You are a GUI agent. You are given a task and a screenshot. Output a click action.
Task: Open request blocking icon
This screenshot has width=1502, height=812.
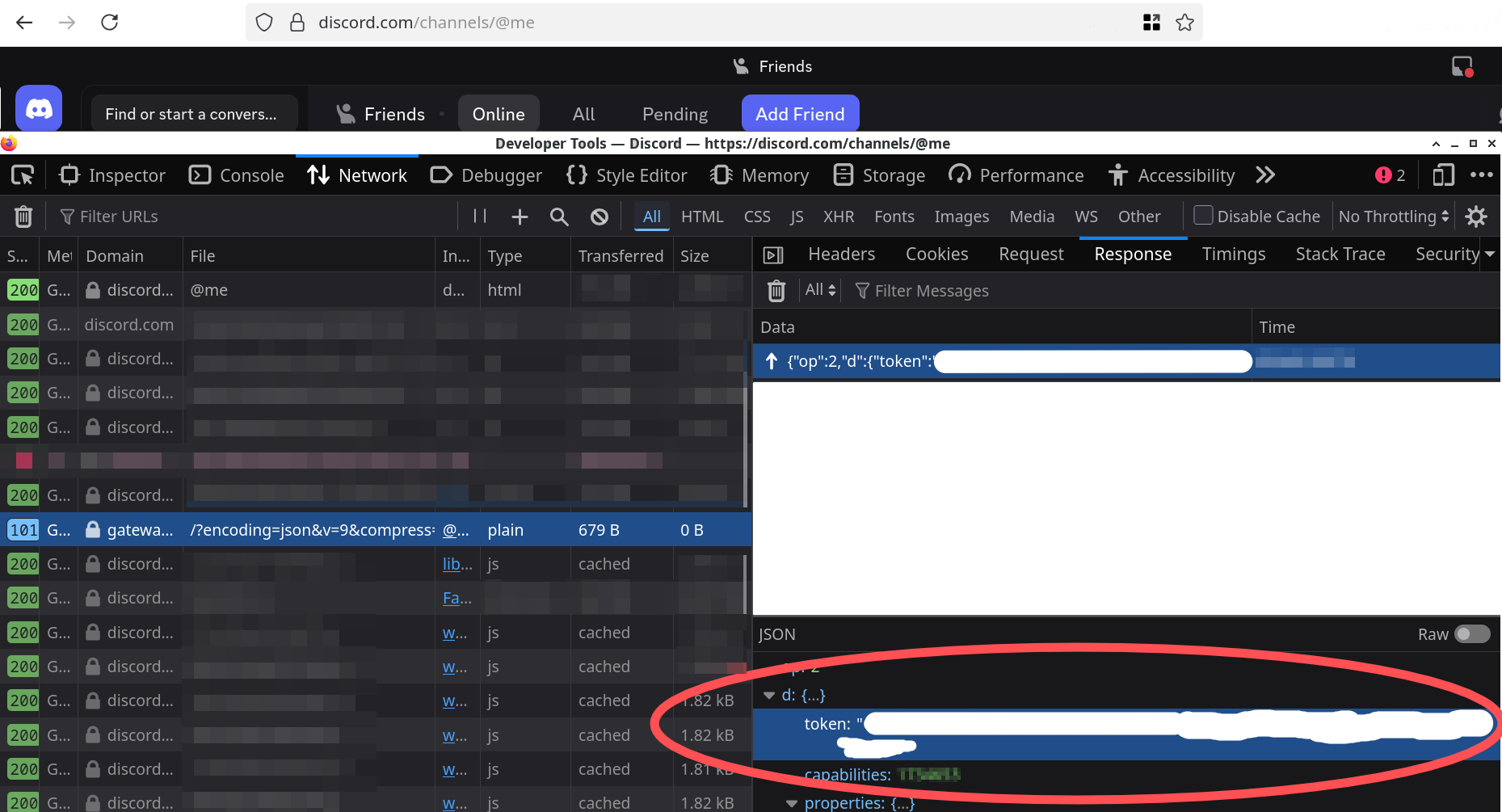[599, 217]
